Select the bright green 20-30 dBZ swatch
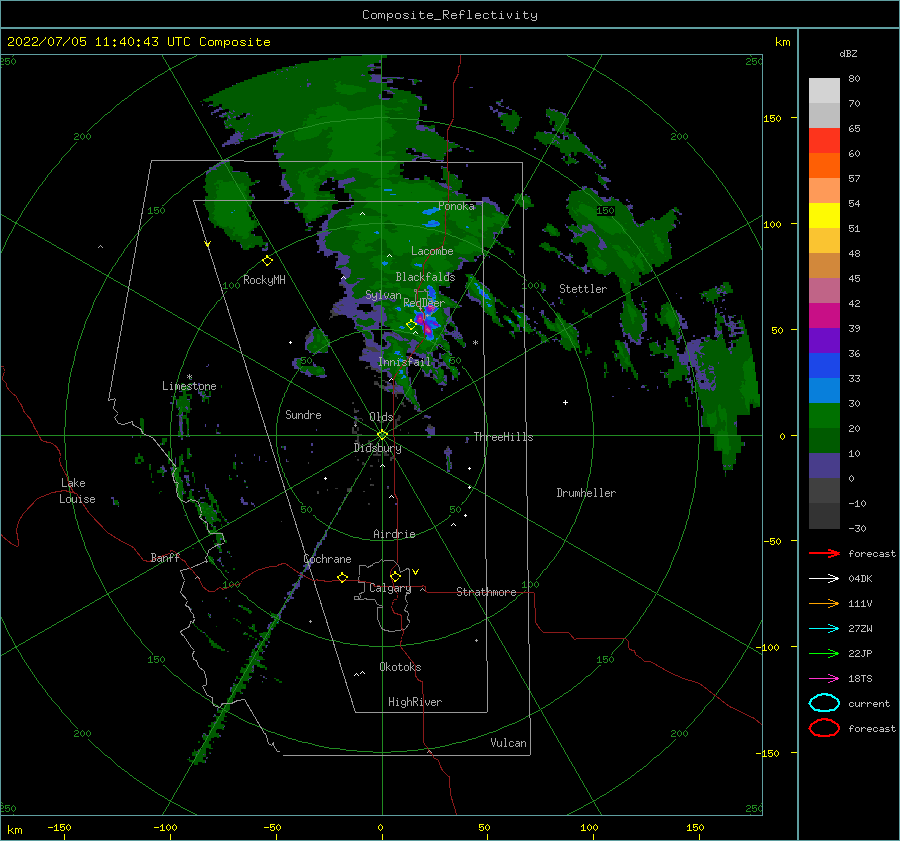The image size is (900, 841). [x=824, y=416]
